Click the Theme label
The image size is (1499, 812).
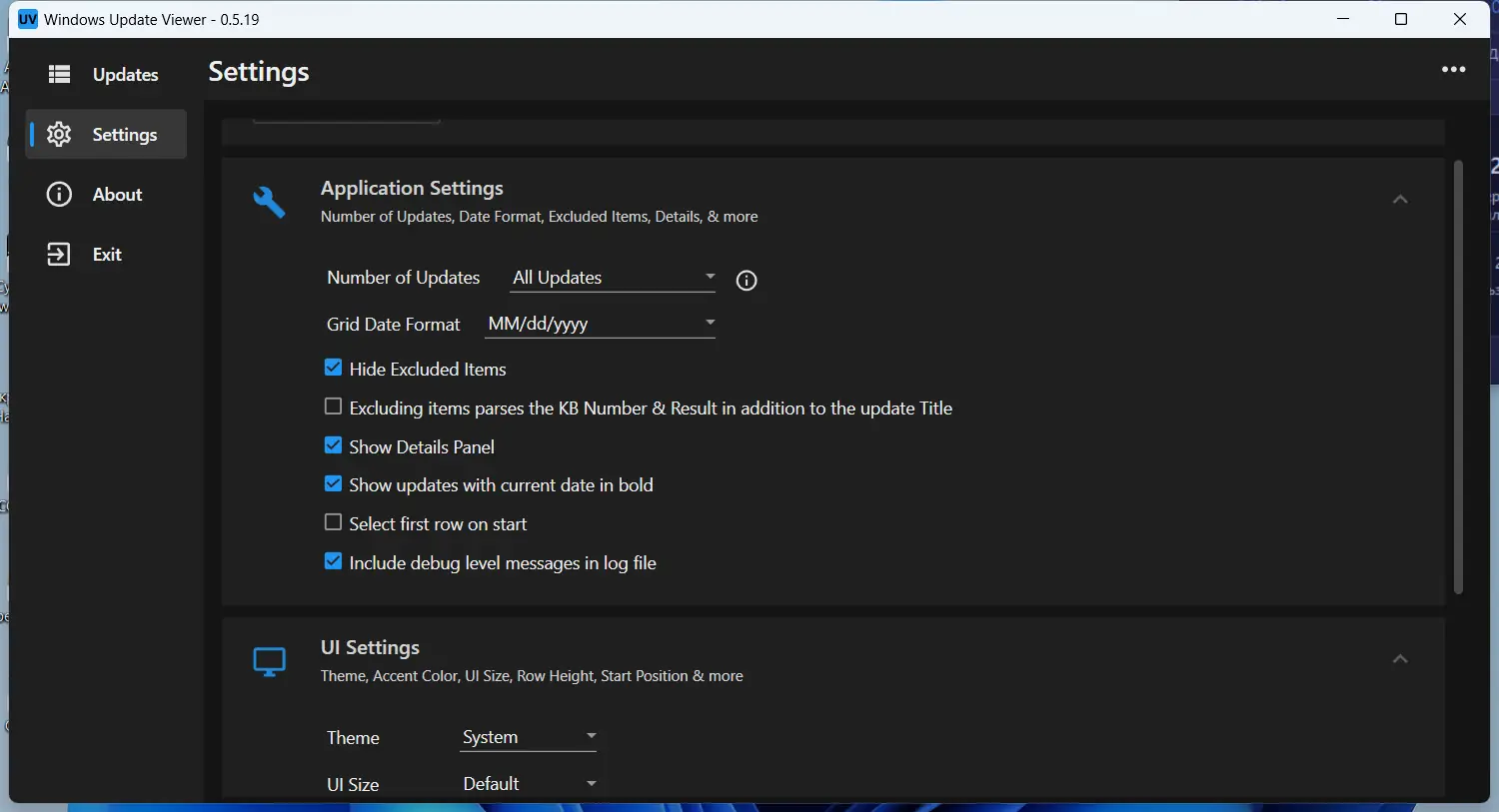(x=353, y=738)
